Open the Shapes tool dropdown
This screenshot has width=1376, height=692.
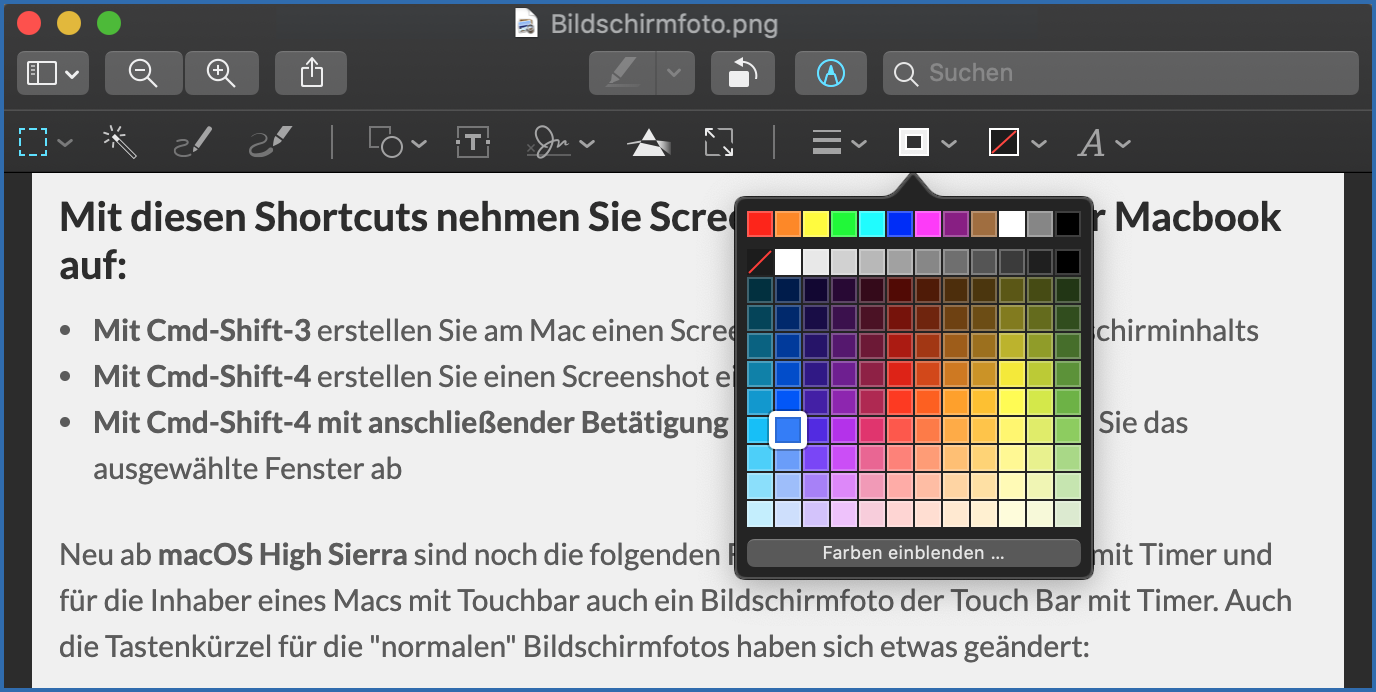pos(396,143)
